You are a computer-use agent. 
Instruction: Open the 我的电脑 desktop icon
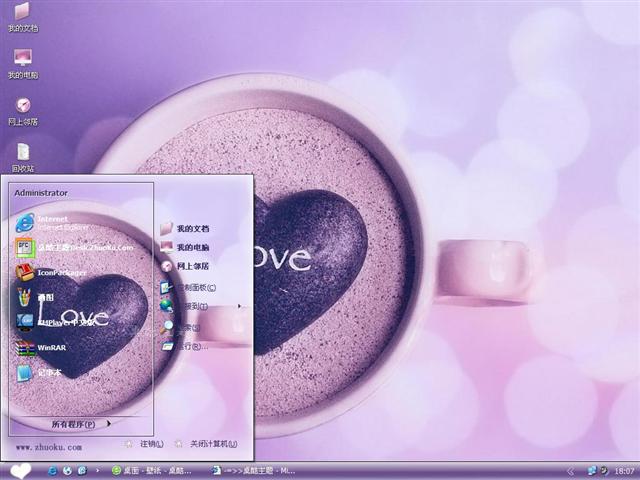coord(23,64)
